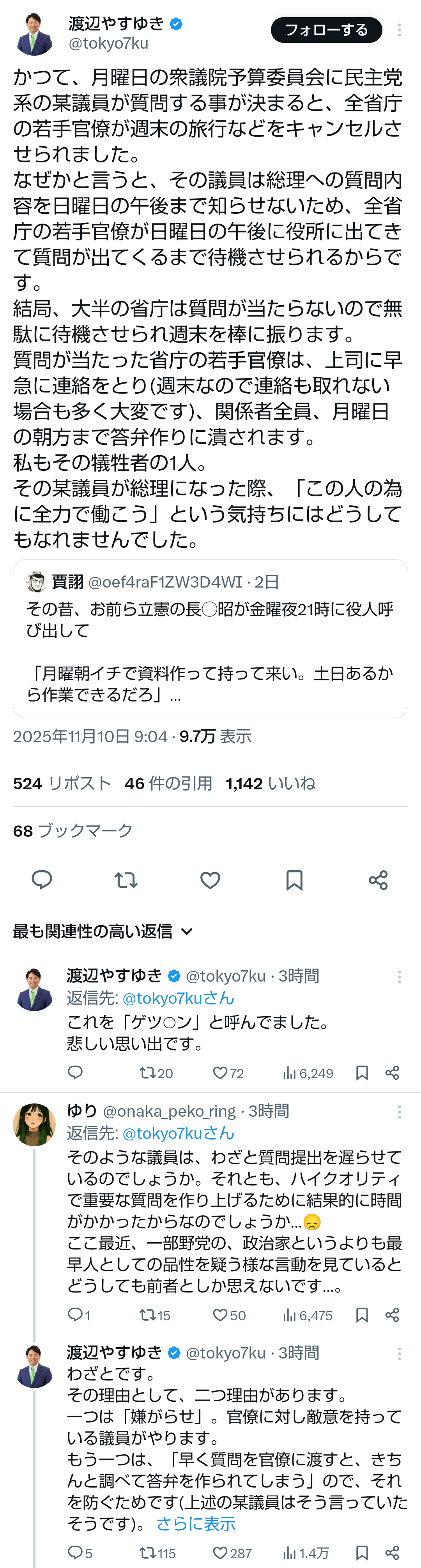Like the main post with heart icon
The image size is (421, 1568).
pyautogui.click(x=210, y=880)
